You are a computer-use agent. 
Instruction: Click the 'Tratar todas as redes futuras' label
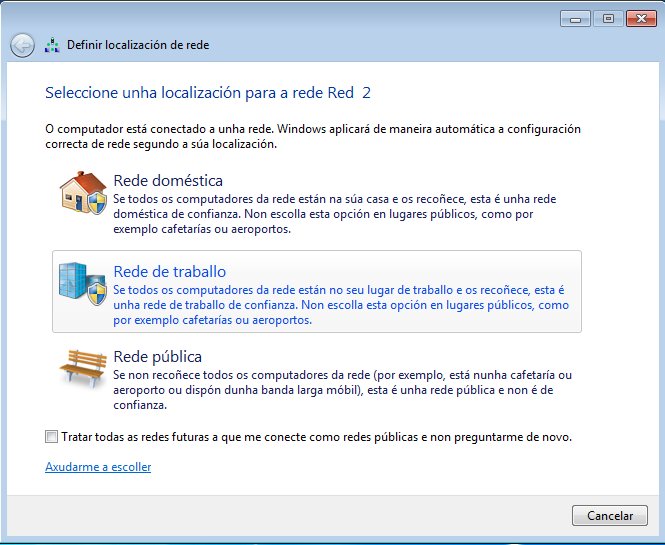pyautogui.click(x=316, y=437)
